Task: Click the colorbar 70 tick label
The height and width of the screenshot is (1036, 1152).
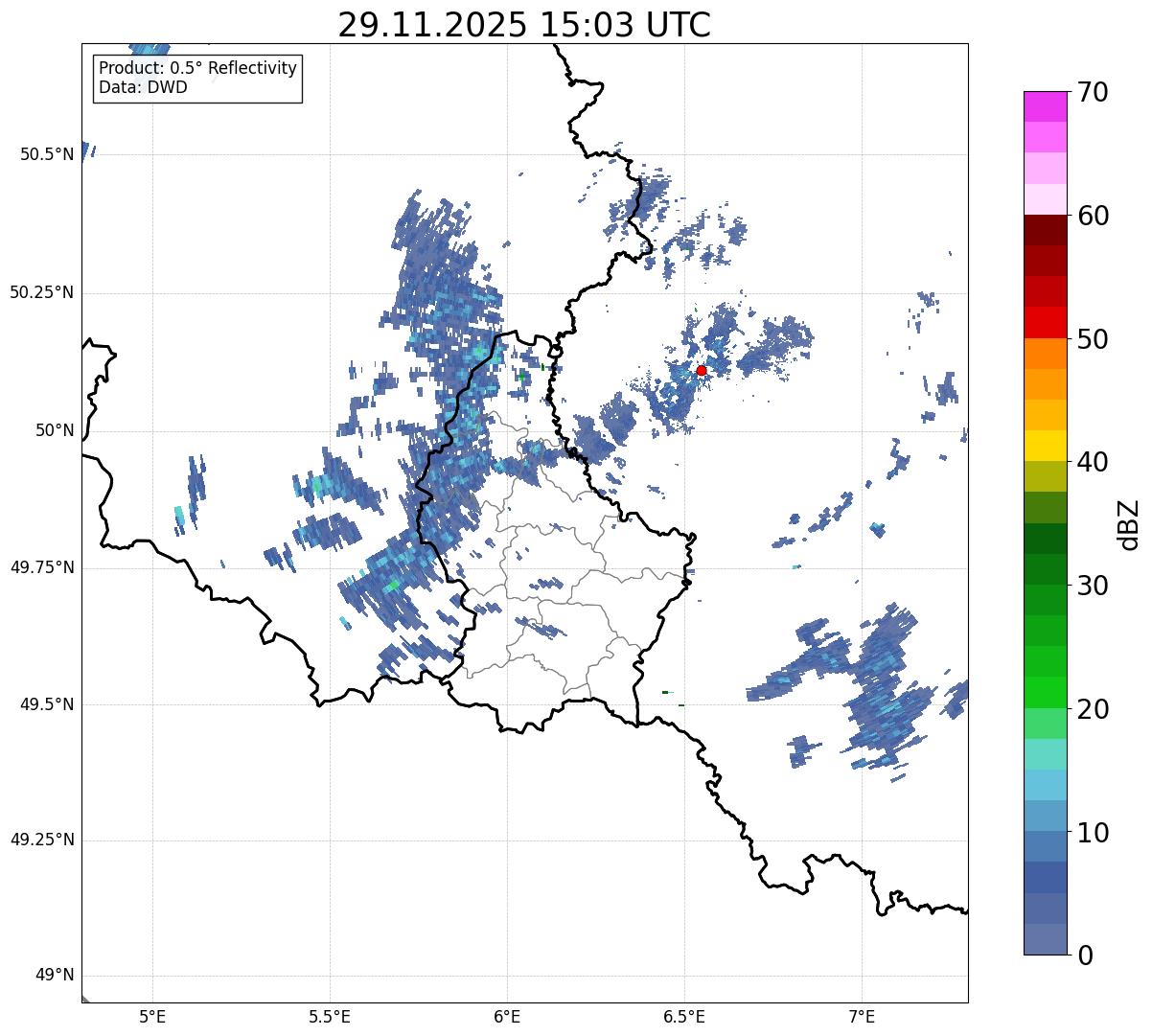Action: pyautogui.click(x=1093, y=92)
